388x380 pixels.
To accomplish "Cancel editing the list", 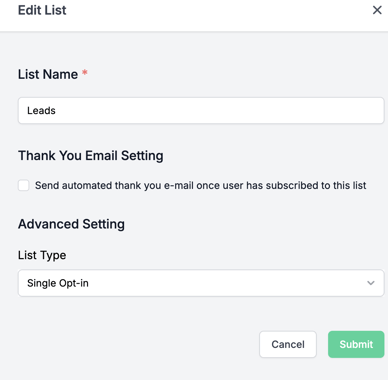I will point(288,344).
